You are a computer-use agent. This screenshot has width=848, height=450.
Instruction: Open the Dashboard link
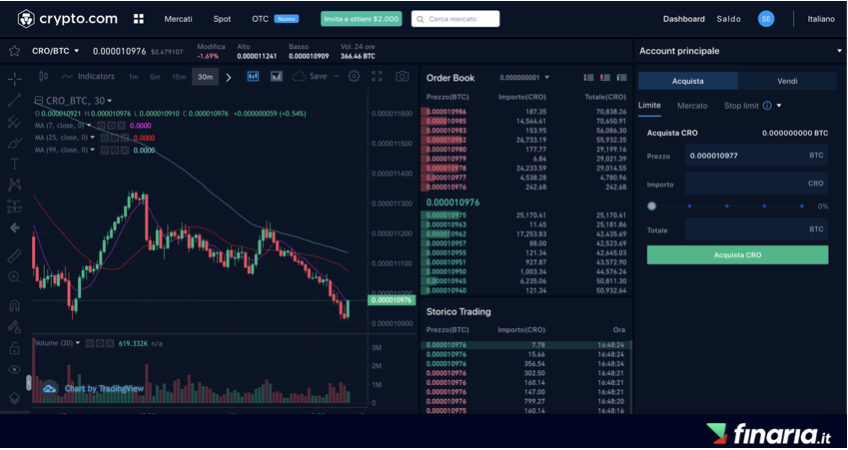pos(684,19)
